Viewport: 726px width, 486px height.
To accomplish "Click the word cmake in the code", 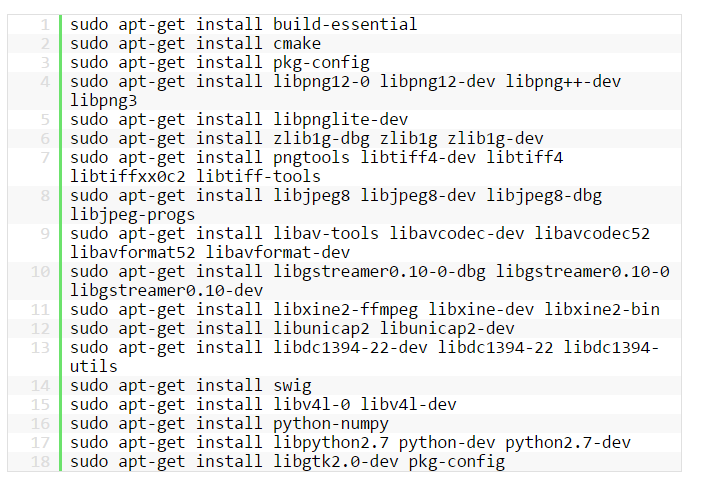I will pyautogui.click(x=297, y=43).
